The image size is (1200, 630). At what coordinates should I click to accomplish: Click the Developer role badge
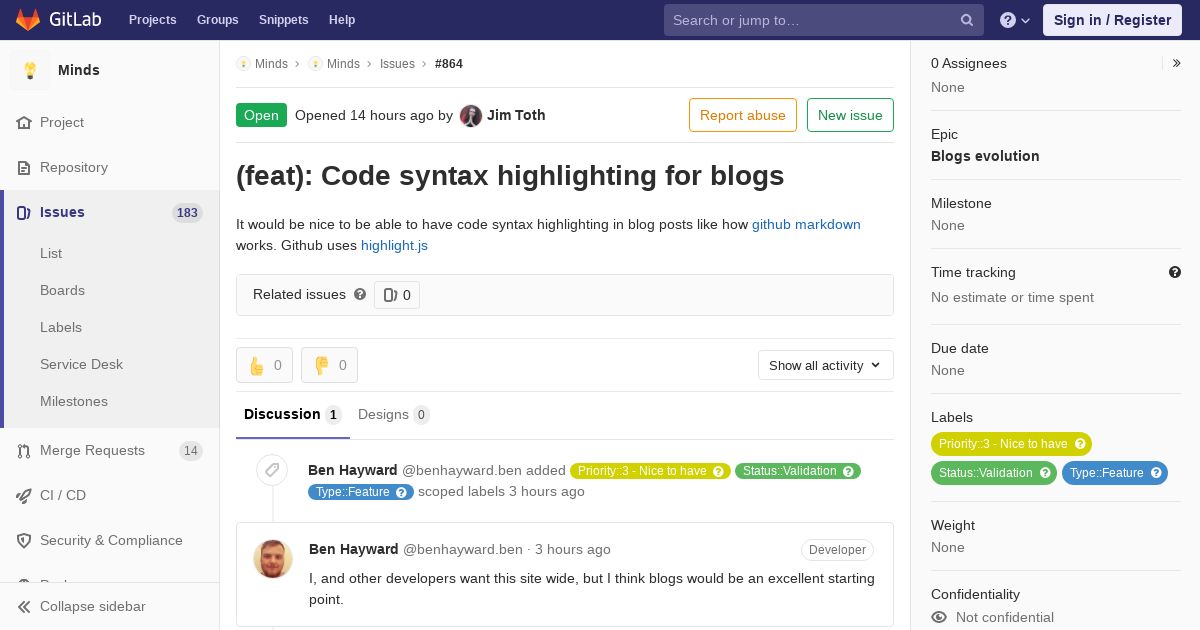837,550
